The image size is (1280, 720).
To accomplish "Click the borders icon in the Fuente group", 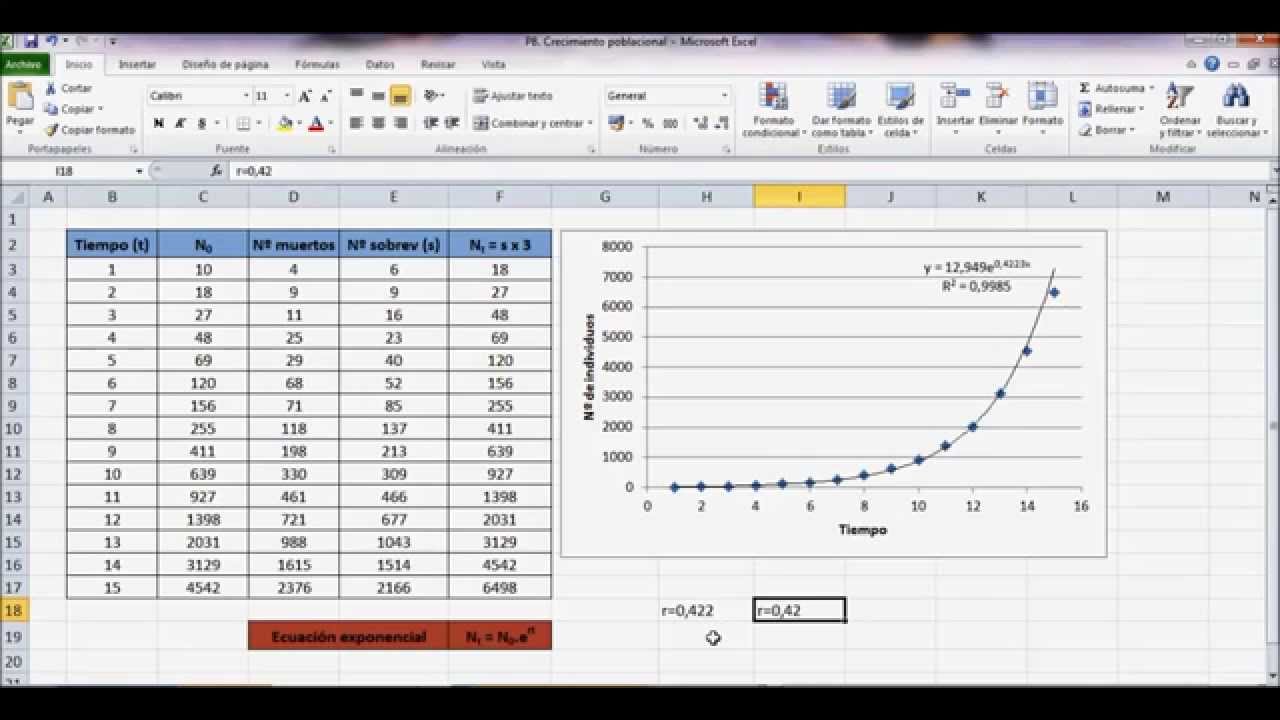I will tap(243, 124).
